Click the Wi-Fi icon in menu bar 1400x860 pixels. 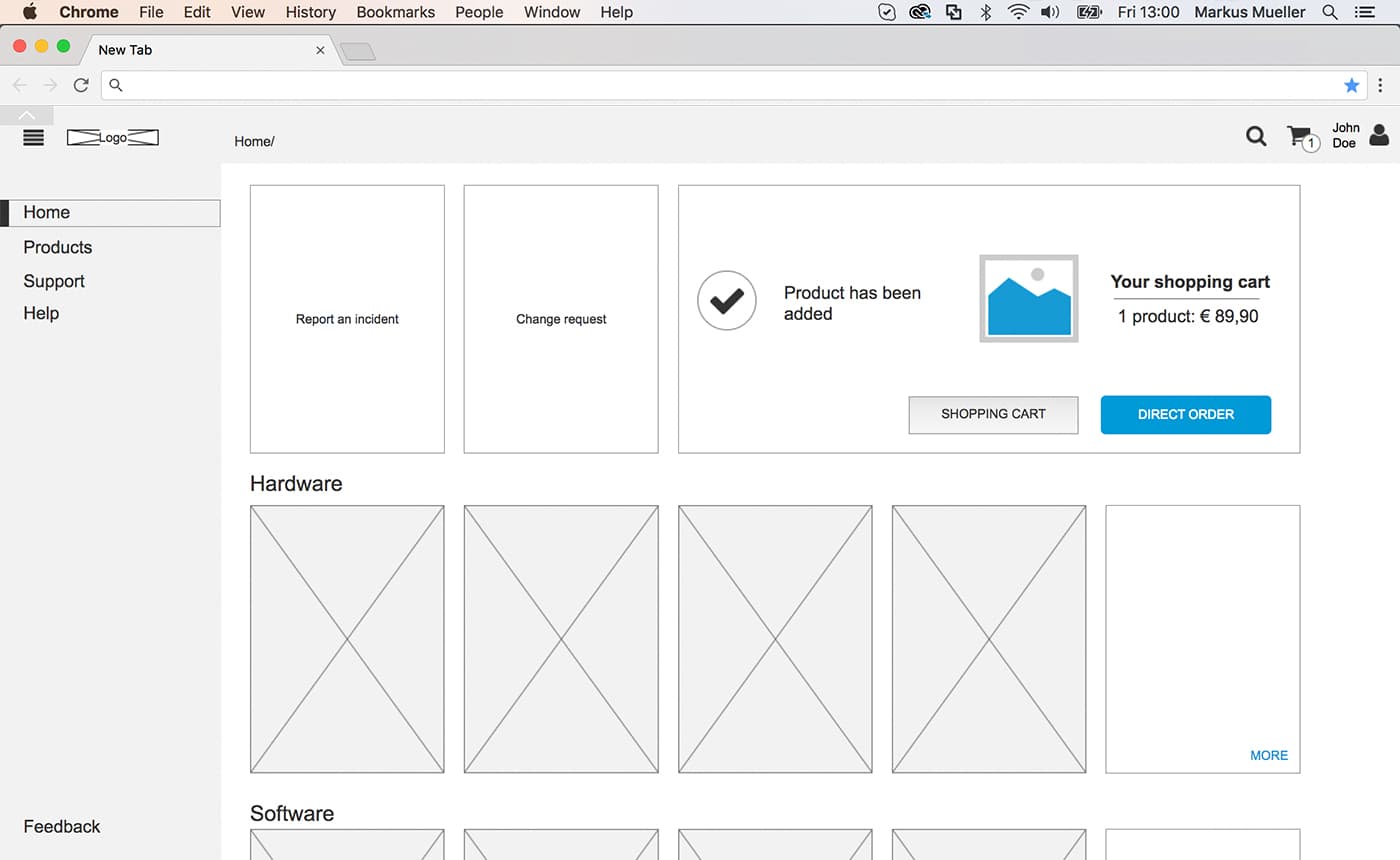coord(1018,12)
